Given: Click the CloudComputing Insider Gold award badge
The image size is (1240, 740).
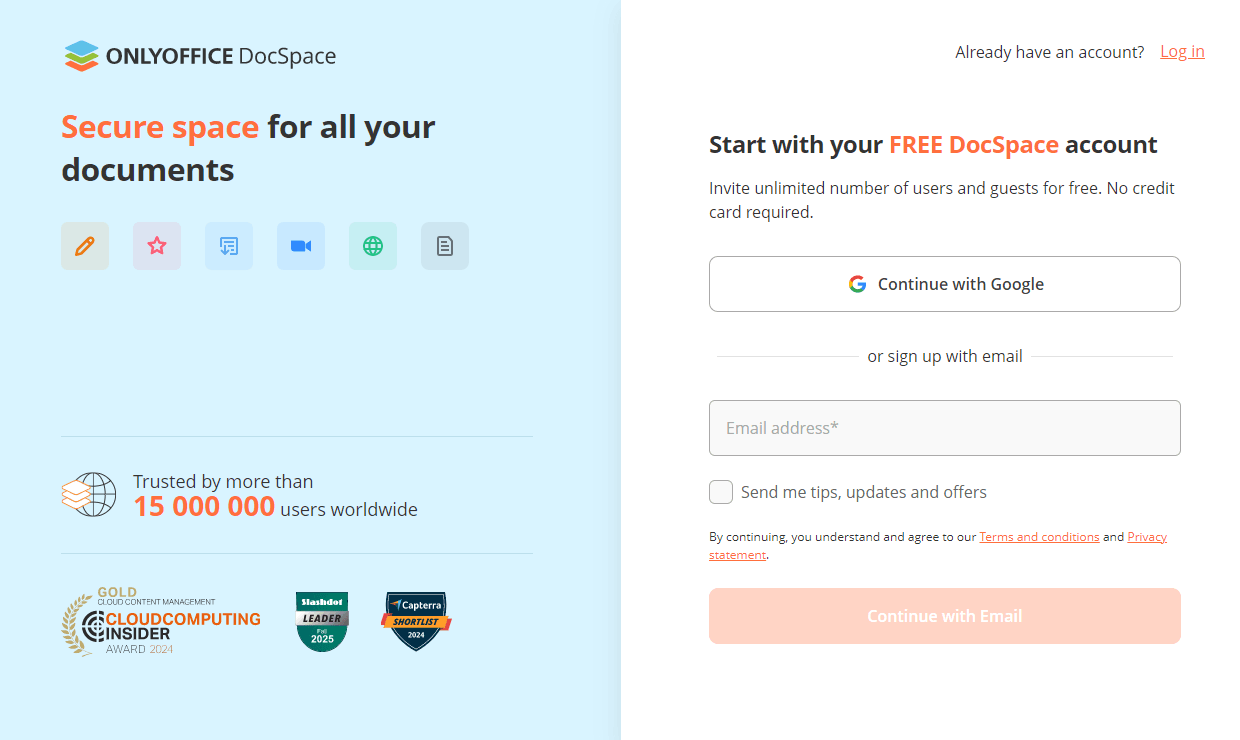Looking at the screenshot, I should tap(162, 621).
